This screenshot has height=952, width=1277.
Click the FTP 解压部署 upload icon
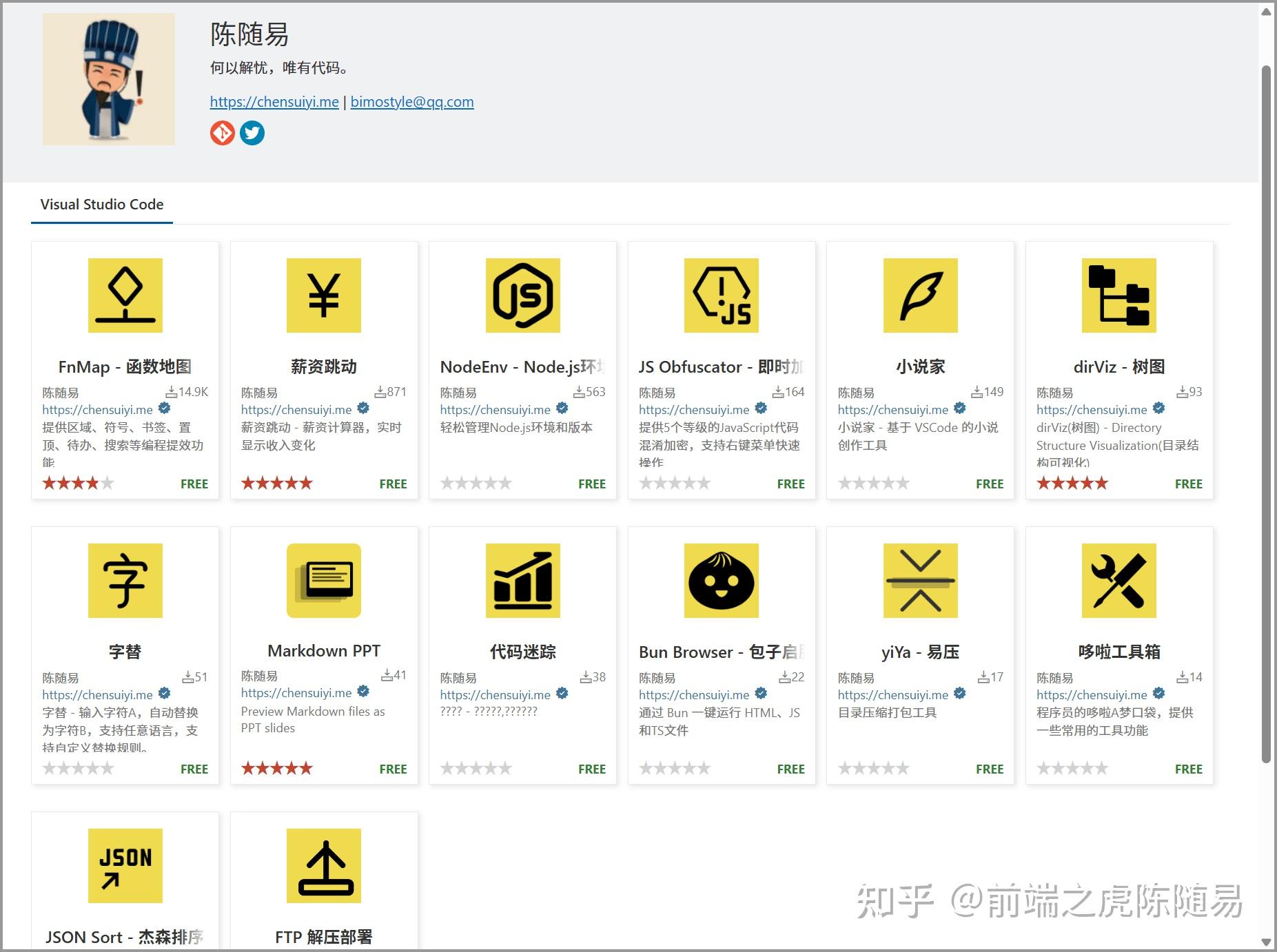point(323,866)
